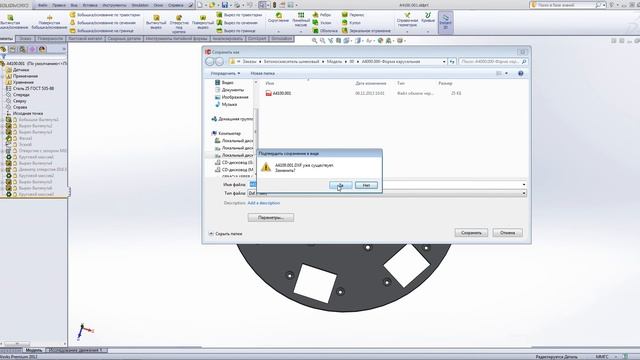Choose Бобышка/основание по сечениям
The height and width of the screenshot is (360, 640).
pos(102,23)
